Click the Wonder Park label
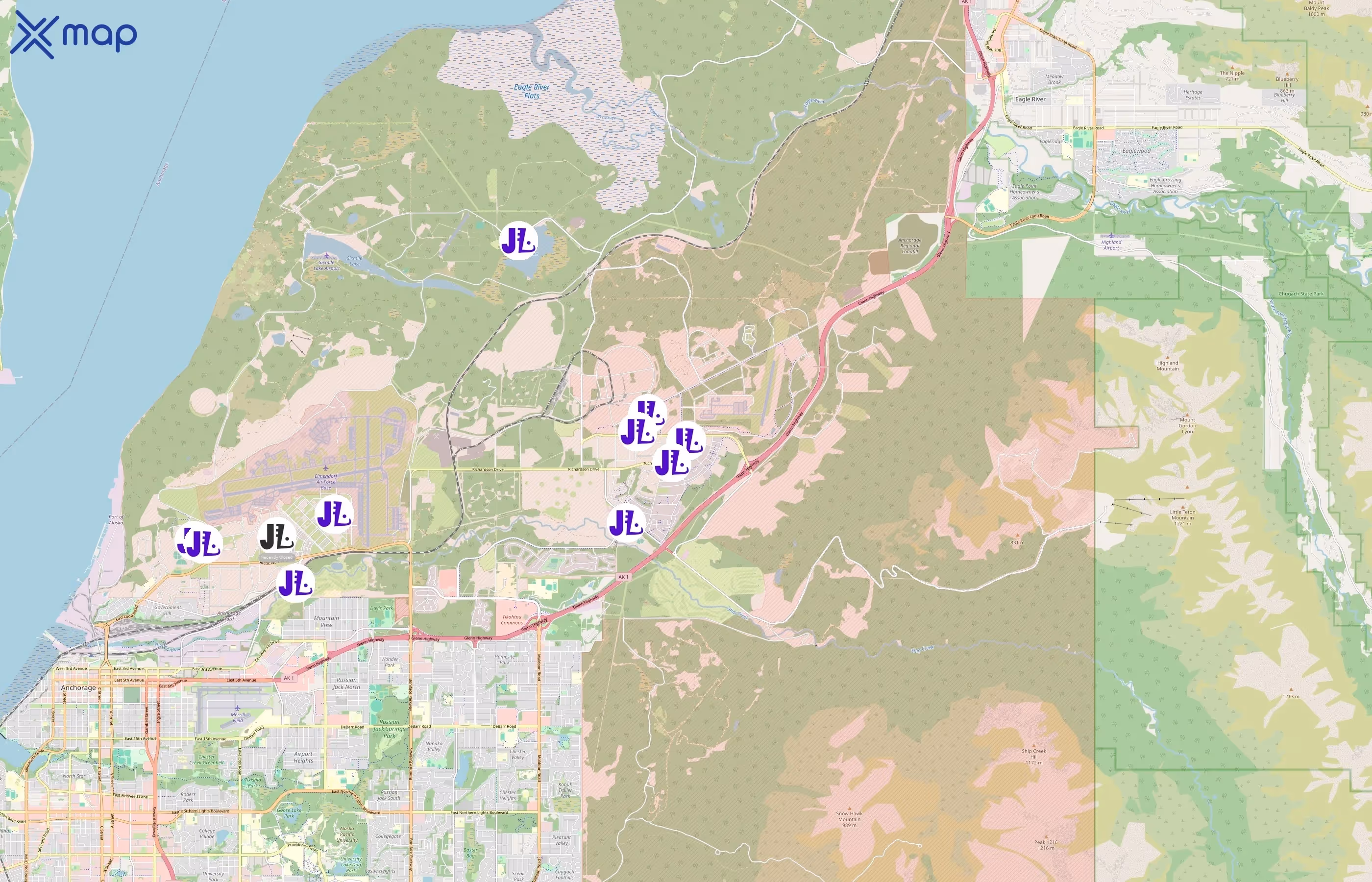Viewport: 1372px width, 882px height. (390, 662)
